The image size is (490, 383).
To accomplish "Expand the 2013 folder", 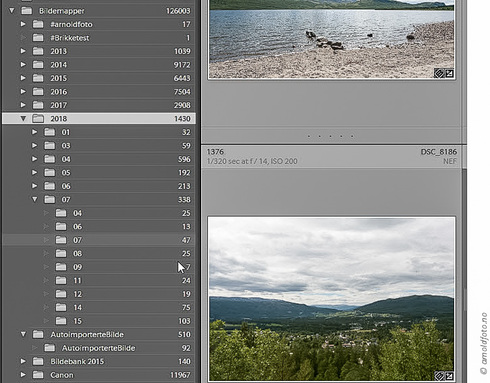I will [x=23, y=51].
